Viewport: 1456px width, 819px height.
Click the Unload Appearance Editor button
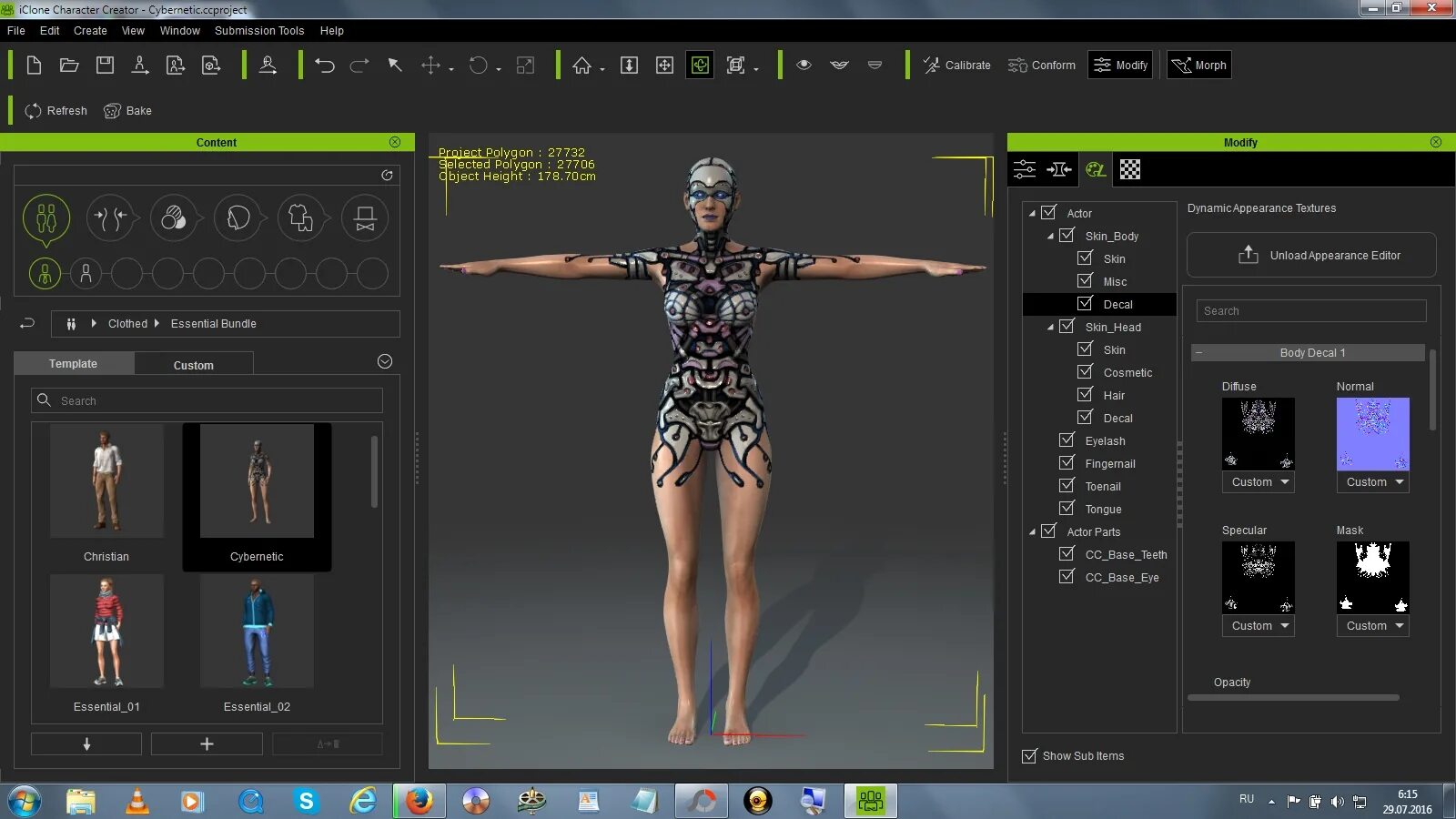tap(1311, 256)
